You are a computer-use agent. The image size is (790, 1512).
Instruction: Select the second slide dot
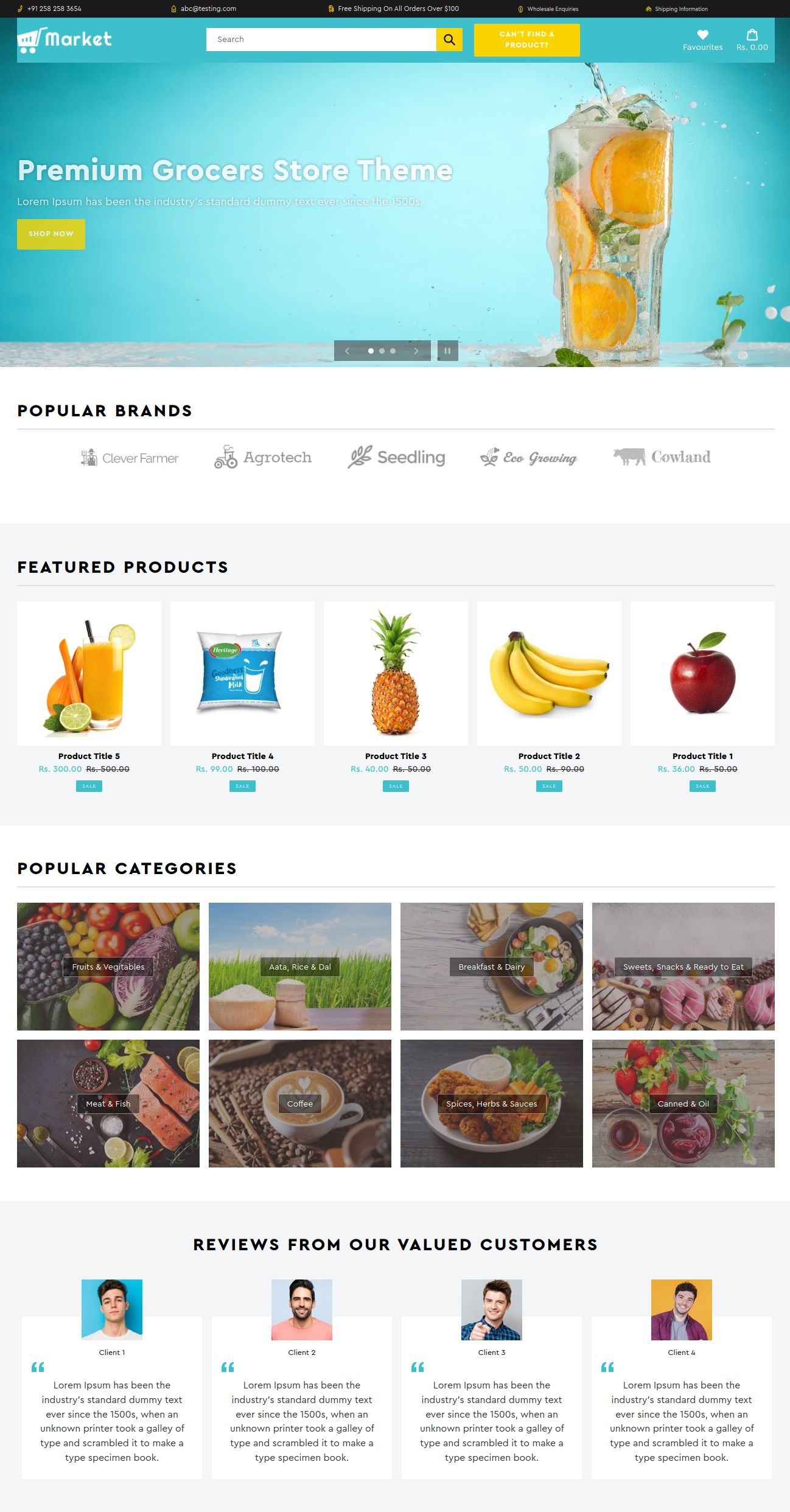click(x=382, y=351)
